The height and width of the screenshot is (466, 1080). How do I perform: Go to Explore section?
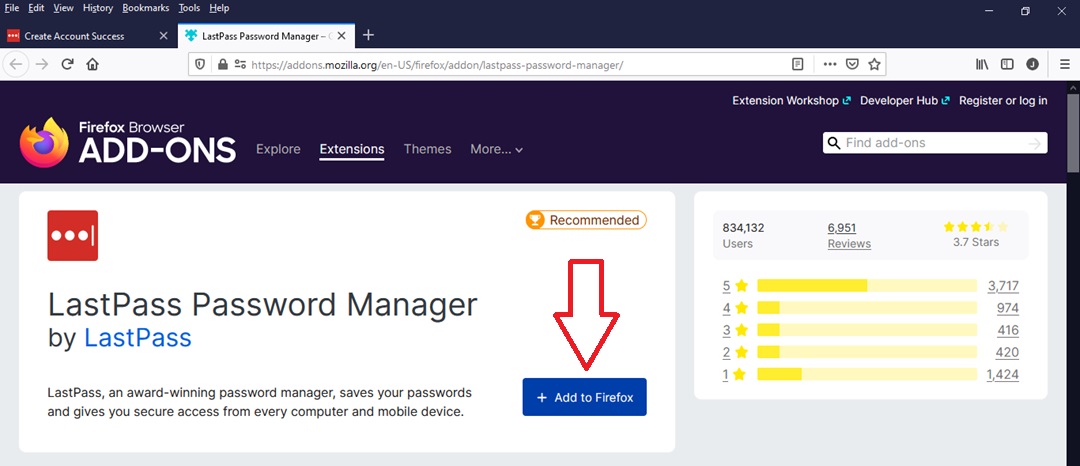[278, 149]
